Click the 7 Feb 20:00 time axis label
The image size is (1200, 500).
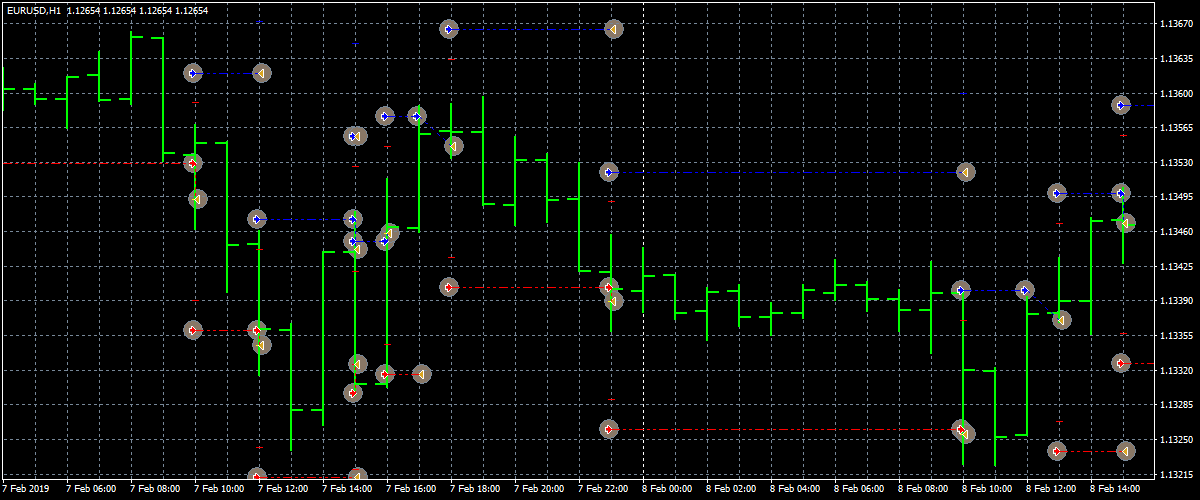[x=540, y=490]
